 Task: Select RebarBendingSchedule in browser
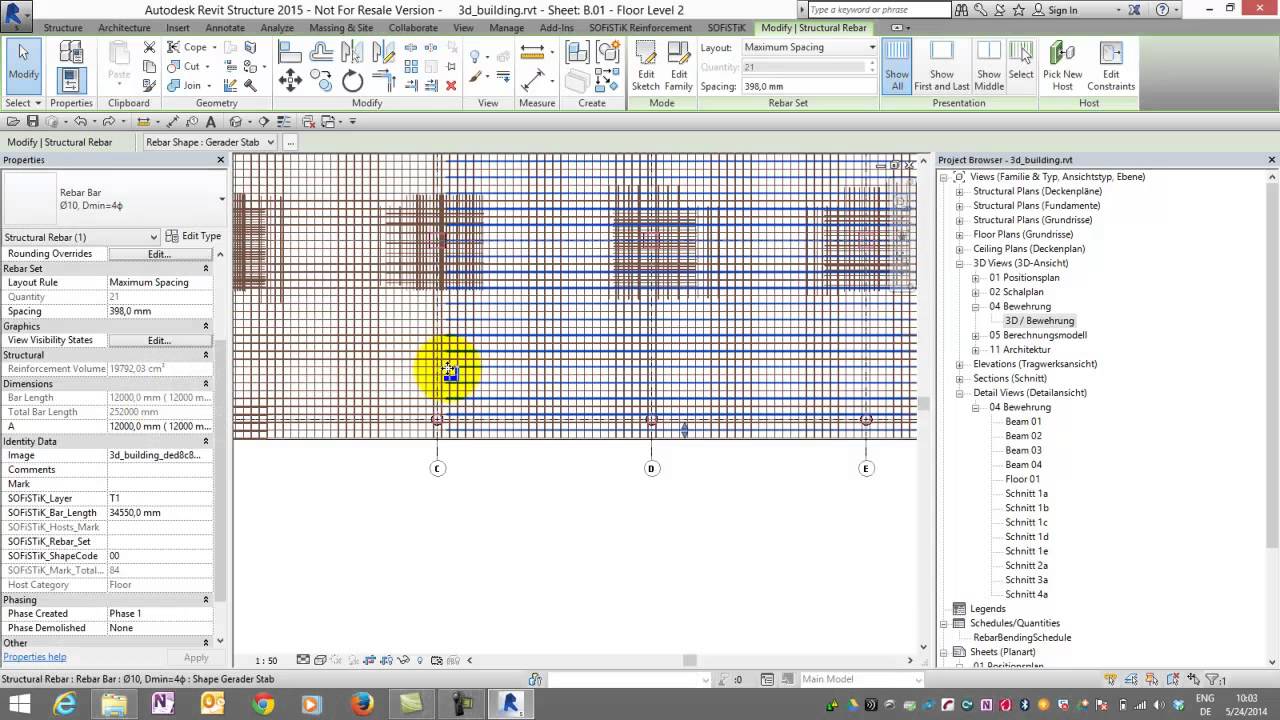[x=1022, y=638]
